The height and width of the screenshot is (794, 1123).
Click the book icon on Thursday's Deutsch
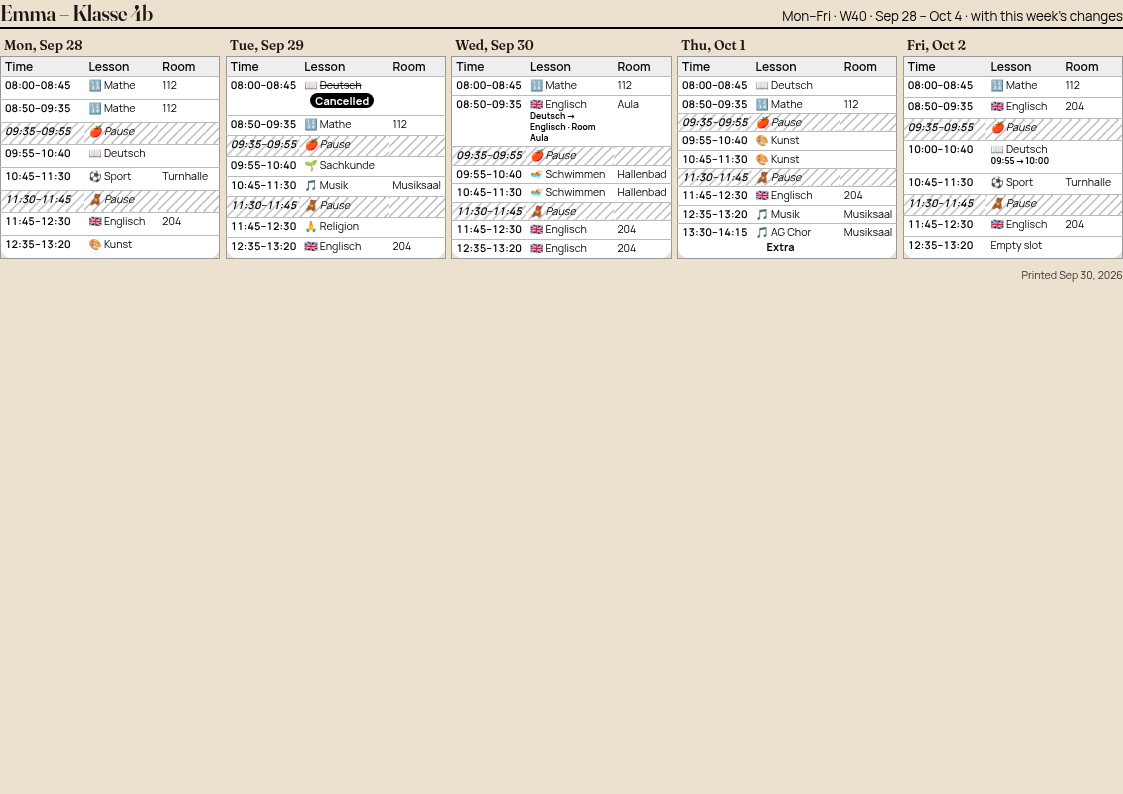[762, 85]
